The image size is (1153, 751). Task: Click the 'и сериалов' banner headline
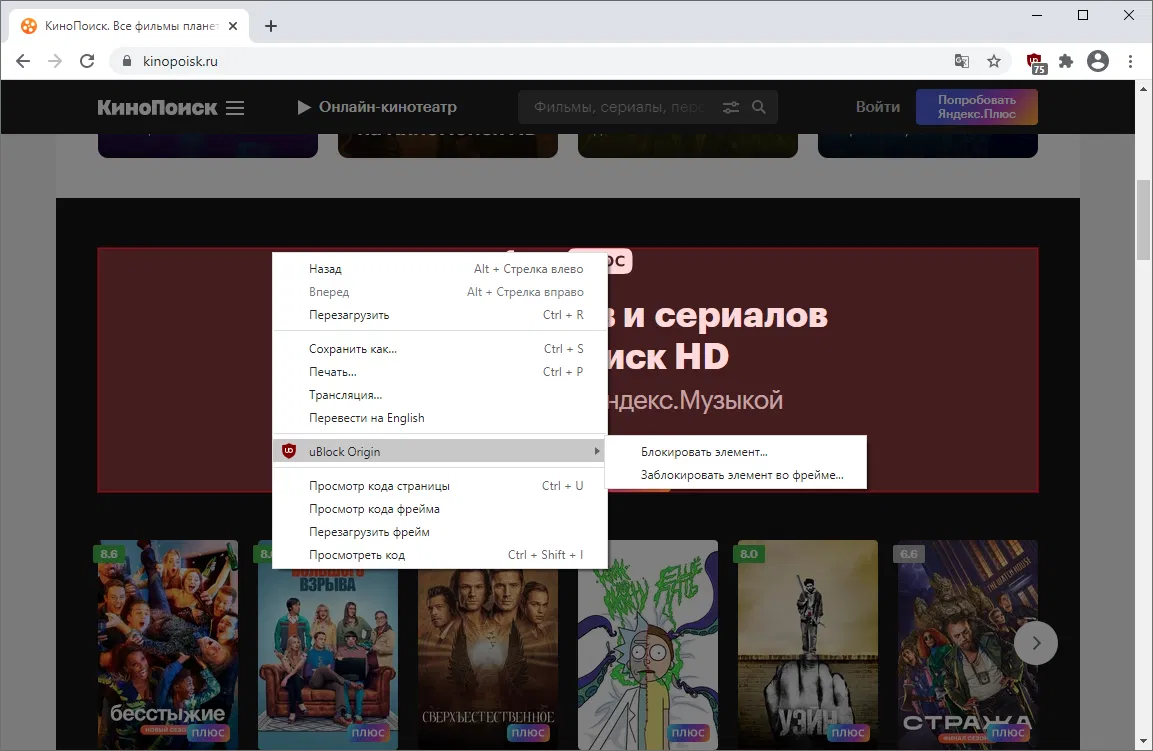click(x=725, y=316)
